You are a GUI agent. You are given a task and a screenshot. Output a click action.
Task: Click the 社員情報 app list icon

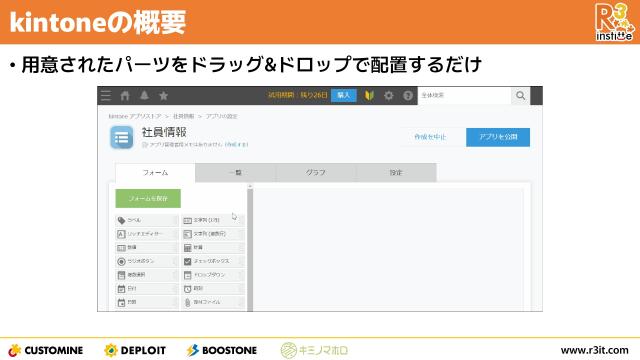(x=122, y=138)
